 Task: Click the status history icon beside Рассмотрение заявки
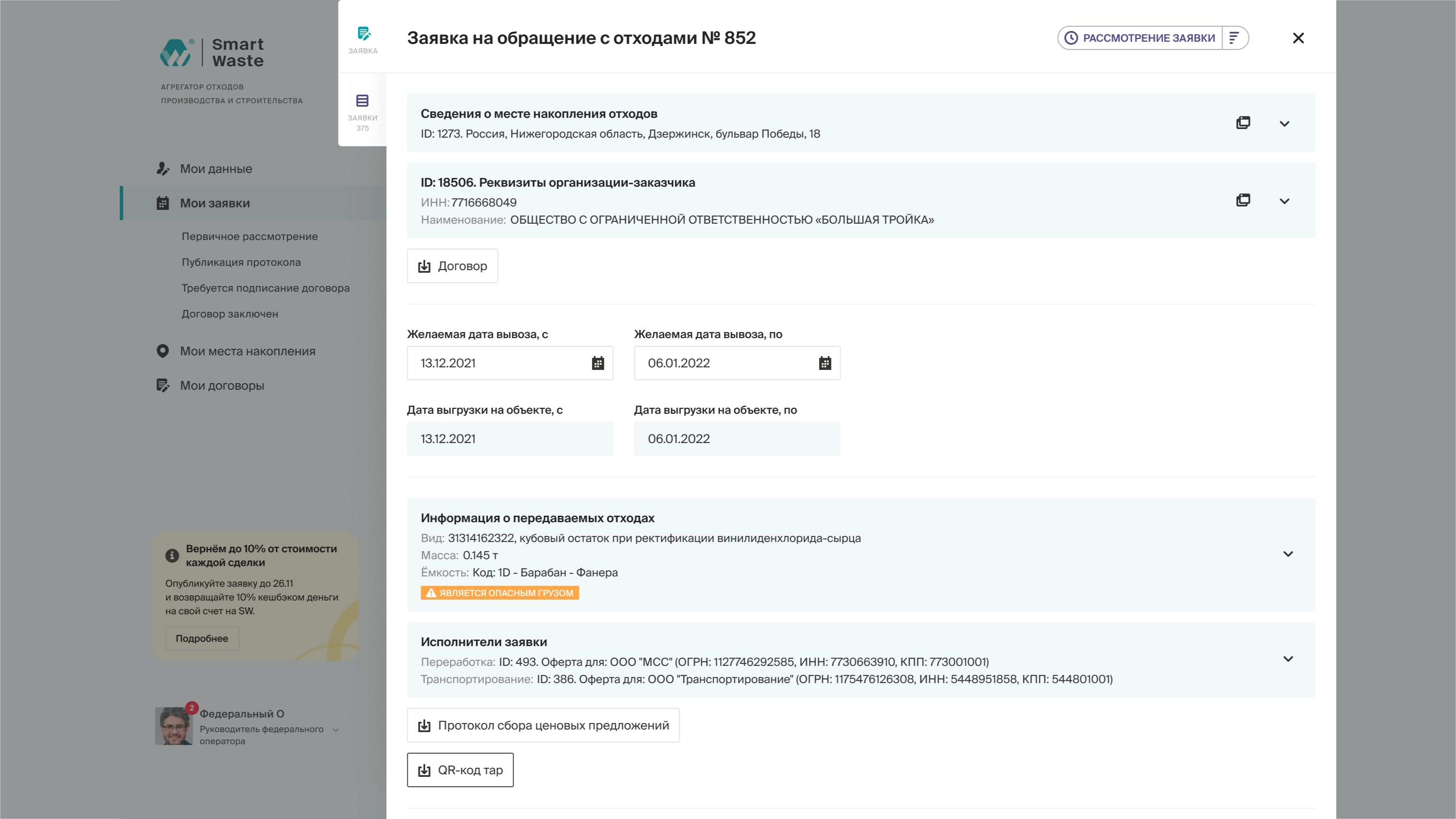(1234, 38)
